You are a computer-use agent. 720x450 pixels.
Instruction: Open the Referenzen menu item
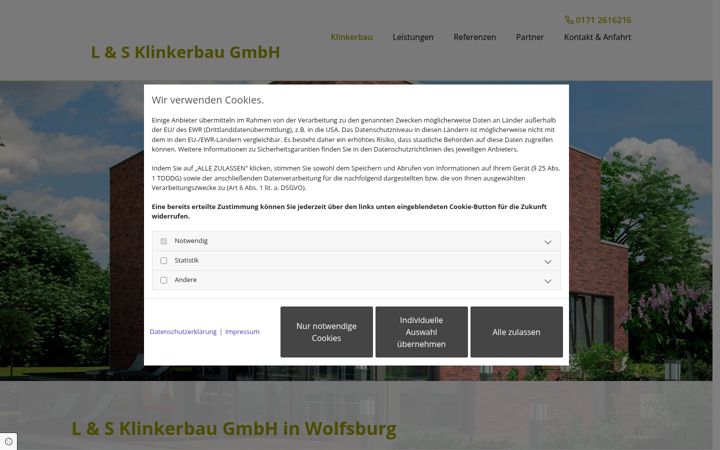(x=475, y=37)
